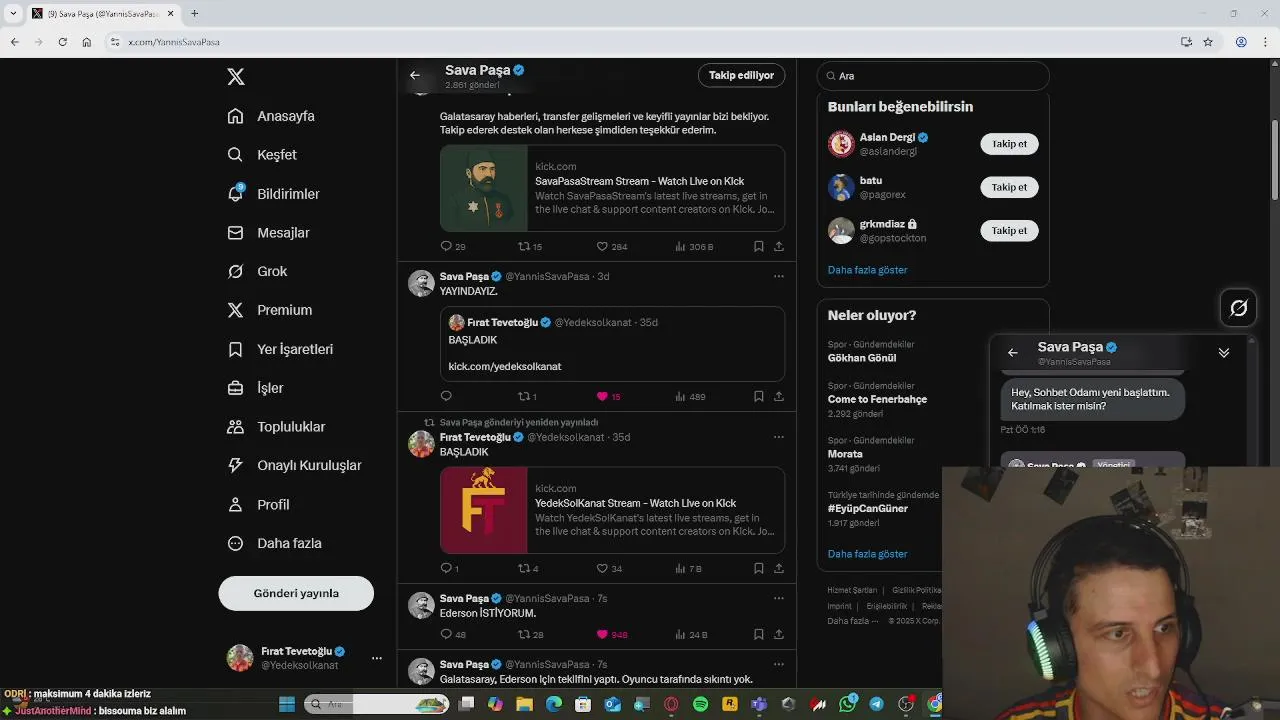The height and width of the screenshot is (720, 1280).
Task: Open YedekSolKanat Stream Kick card
Action: pyautogui.click(x=612, y=510)
